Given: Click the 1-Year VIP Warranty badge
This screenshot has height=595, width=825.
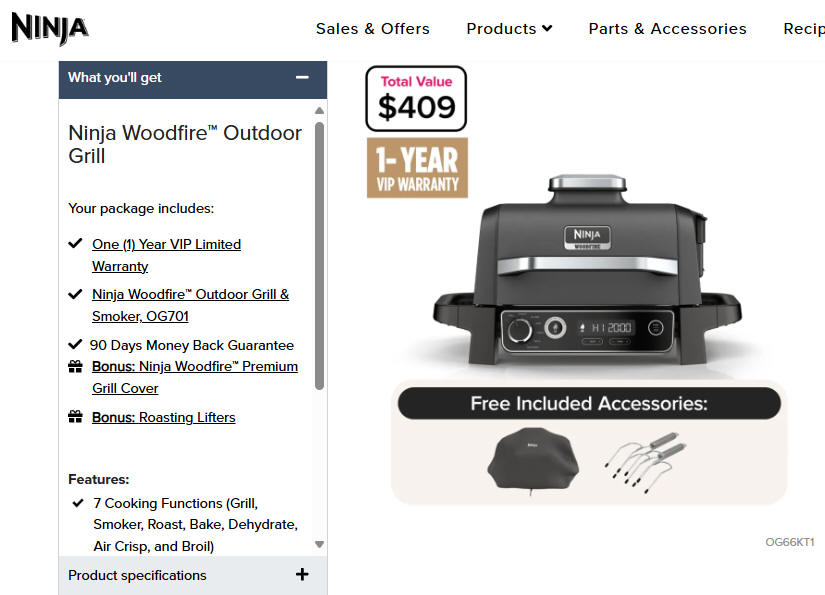Looking at the screenshot, I should [x=417, y=168].
